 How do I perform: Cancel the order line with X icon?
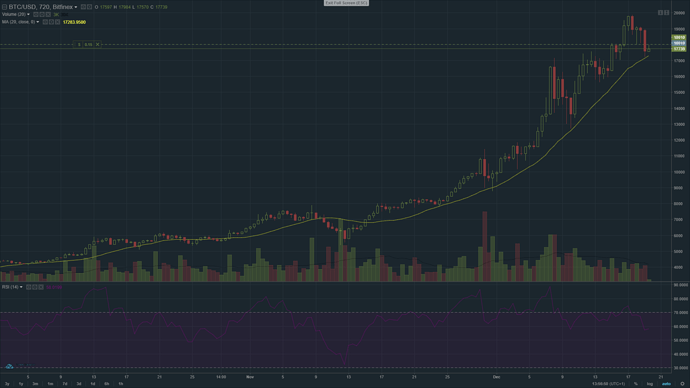tap(98, 44)
